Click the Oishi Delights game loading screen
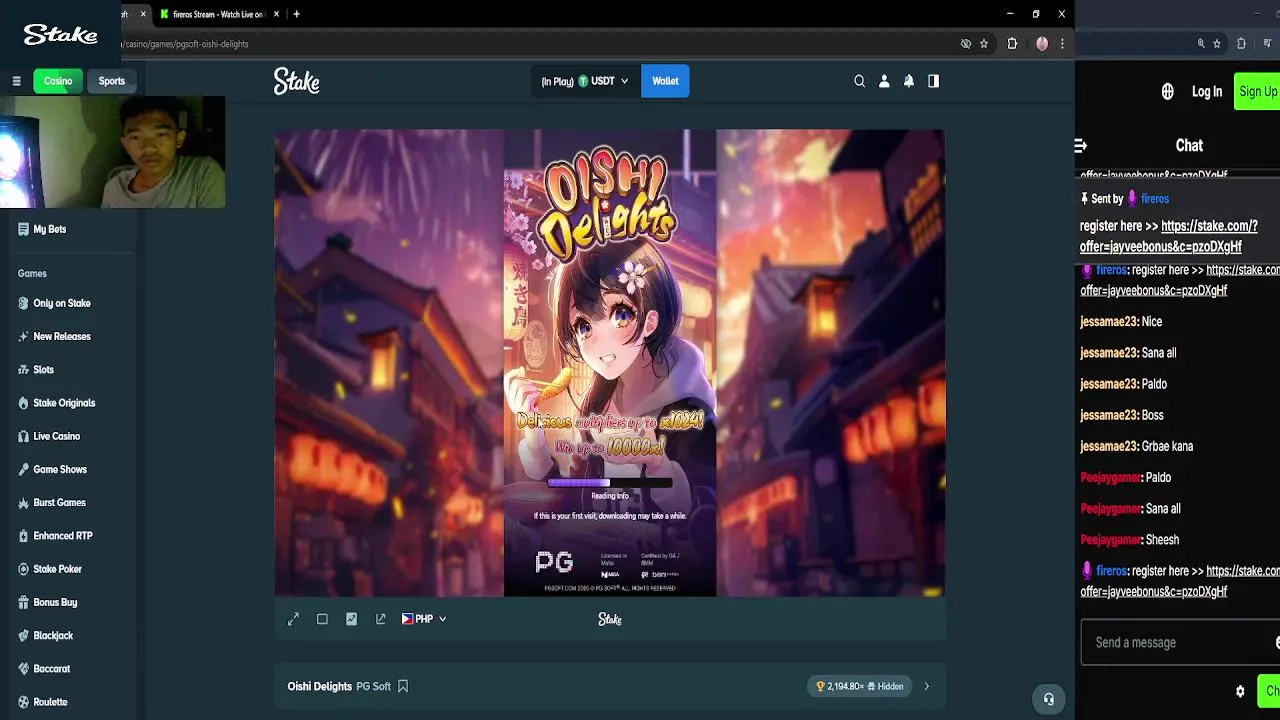 (x=610, y=363)
